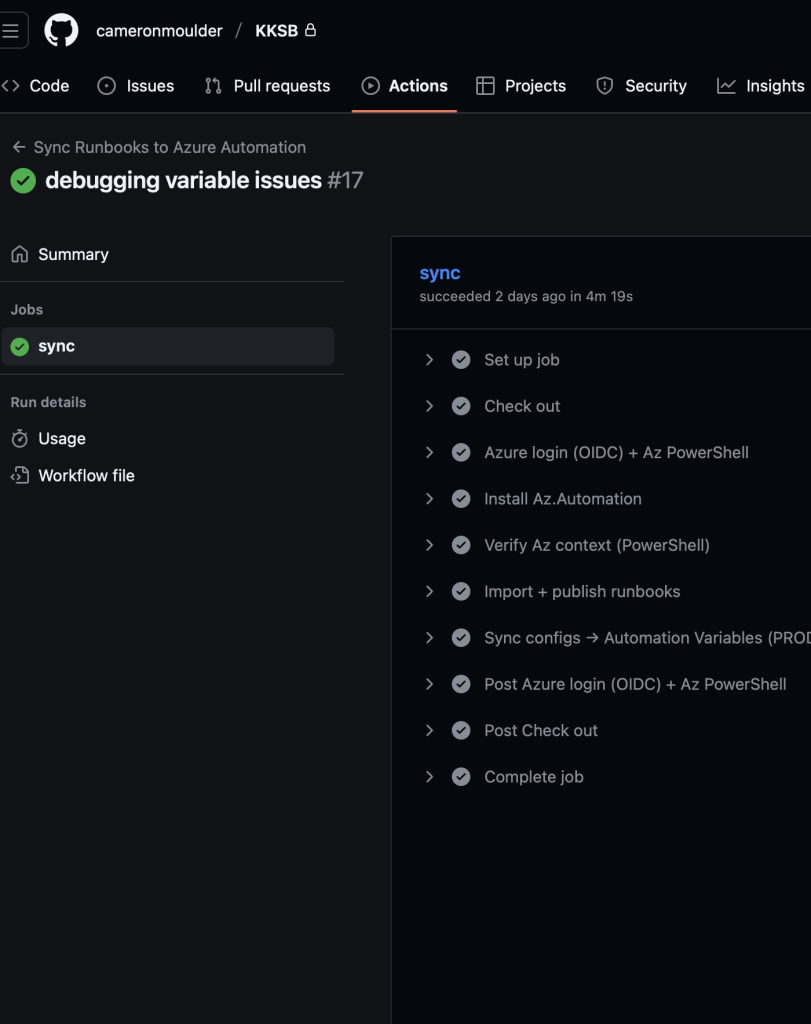
Task: Expand the Verify Az context step
Action: [x=429, y=545]
